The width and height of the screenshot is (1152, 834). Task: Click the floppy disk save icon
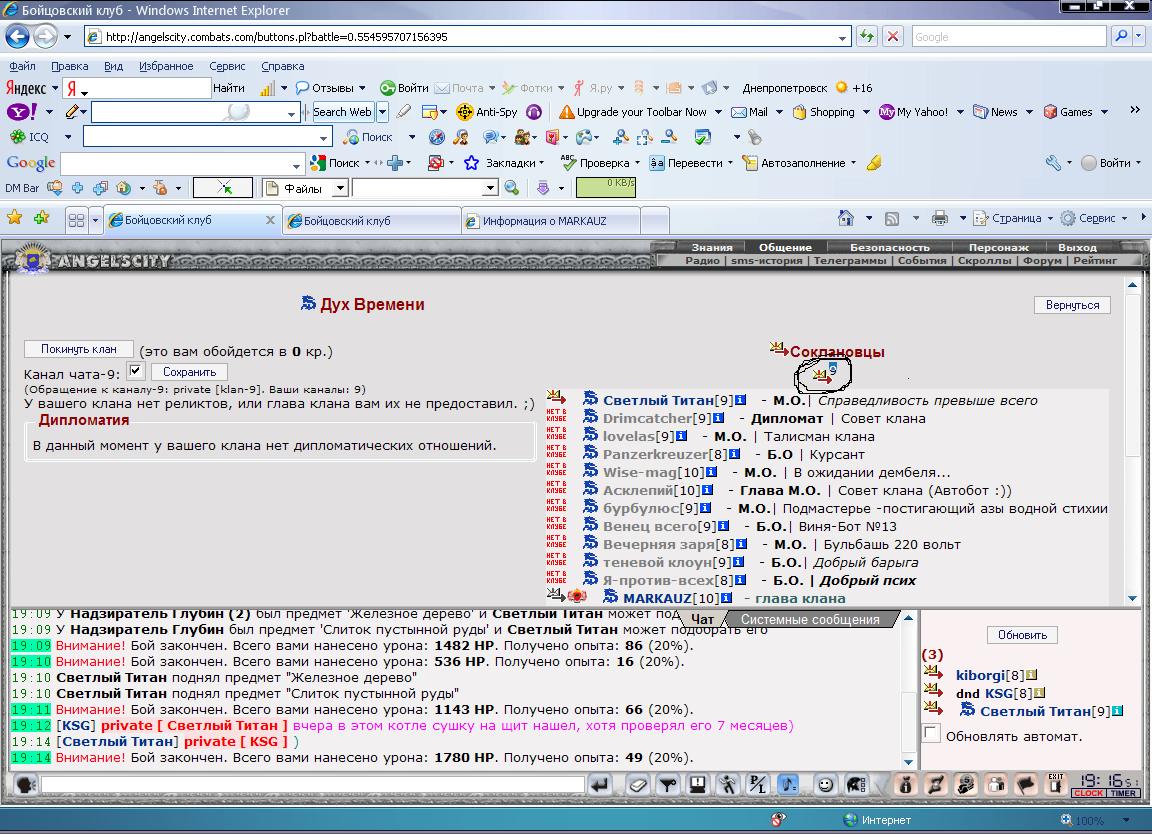698,785
